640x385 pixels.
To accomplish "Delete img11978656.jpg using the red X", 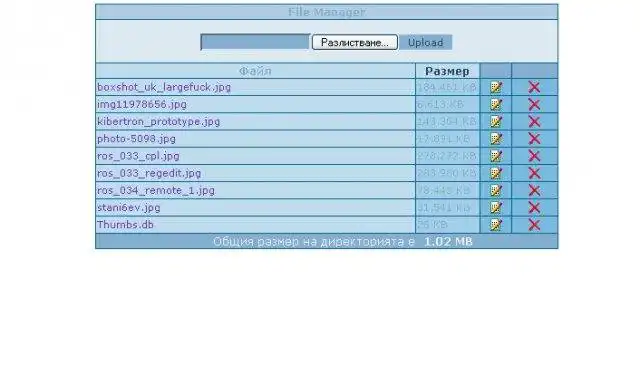I will (534, 104).
